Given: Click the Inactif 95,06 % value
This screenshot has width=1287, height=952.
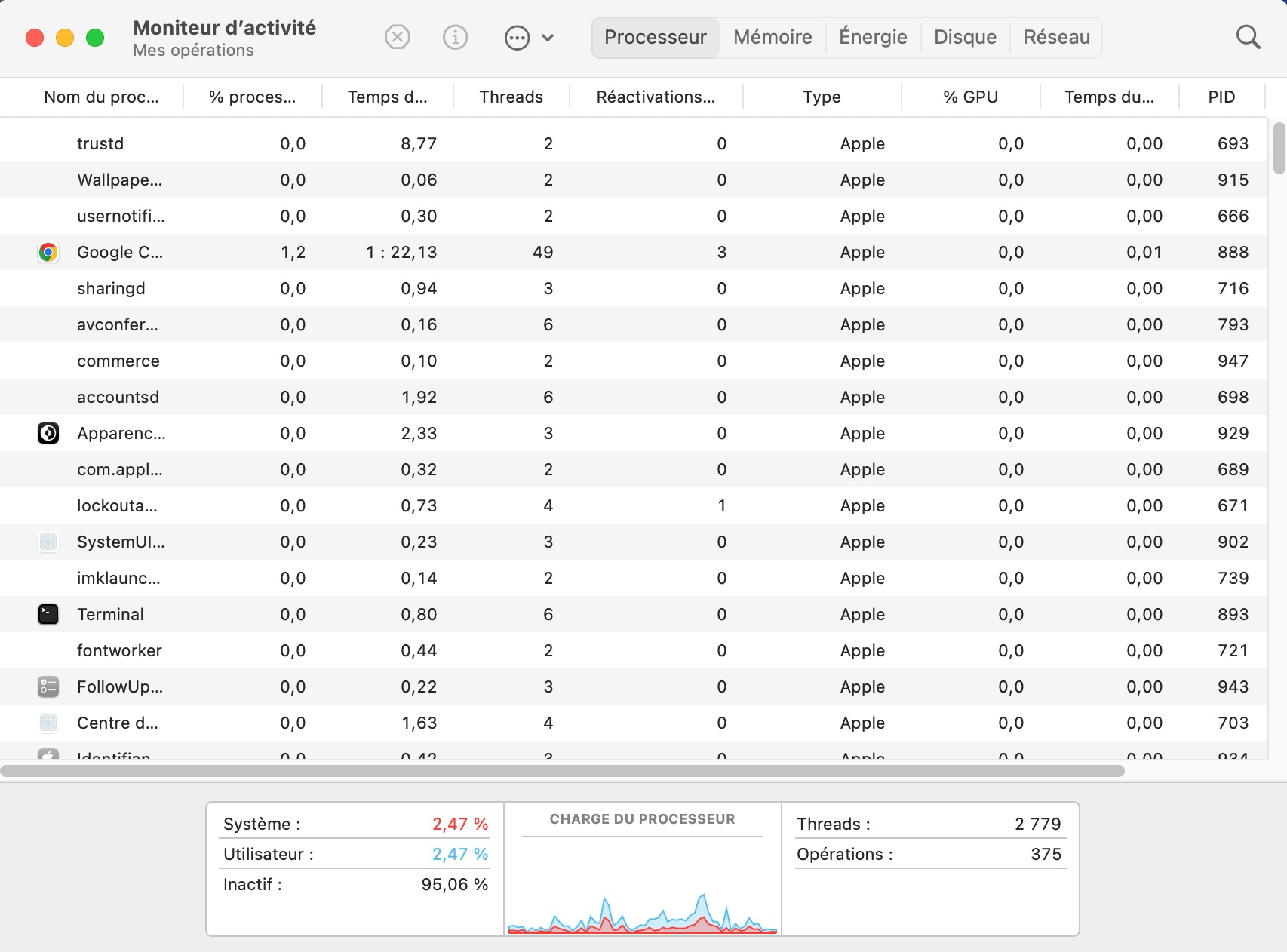Looking at the screenshot, I should 455,885.
